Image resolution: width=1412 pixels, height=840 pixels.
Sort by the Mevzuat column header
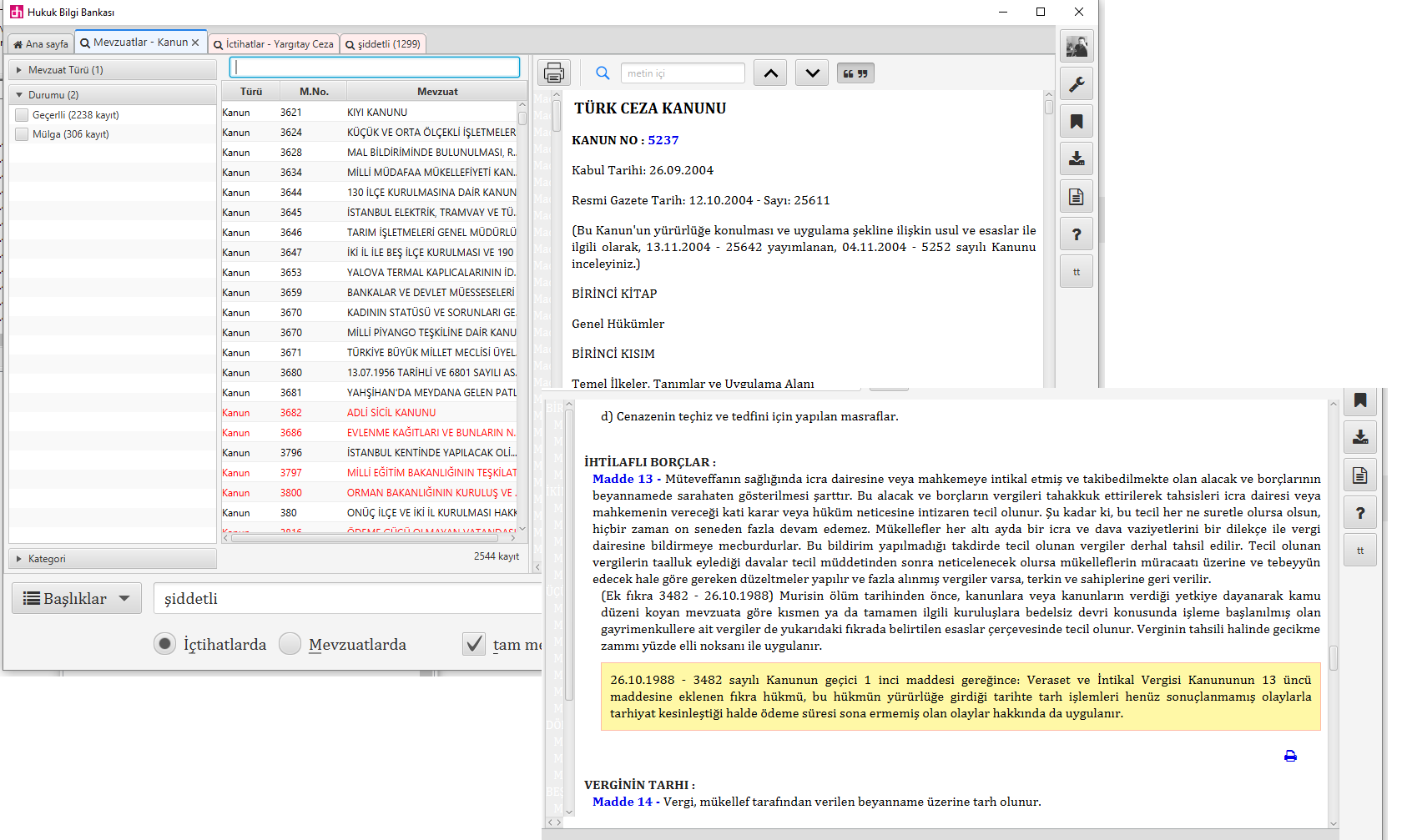(x=437, y=92)
